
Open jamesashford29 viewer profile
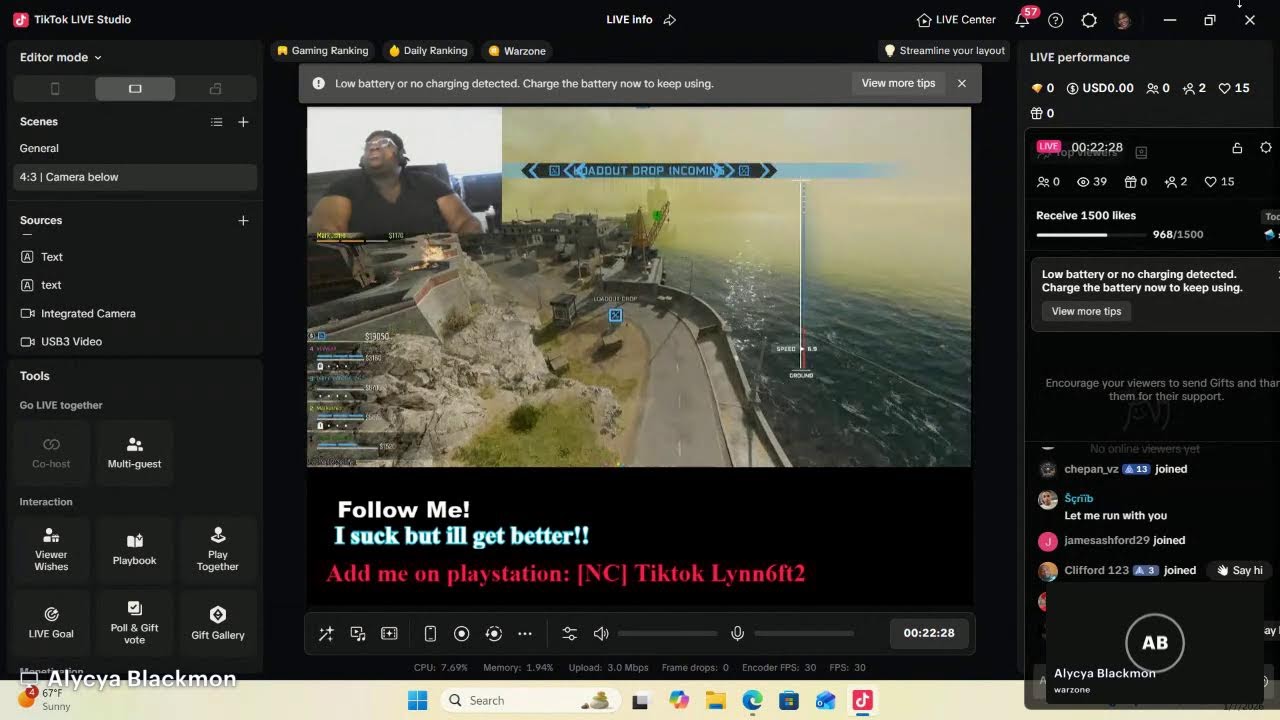point(1107,540)
